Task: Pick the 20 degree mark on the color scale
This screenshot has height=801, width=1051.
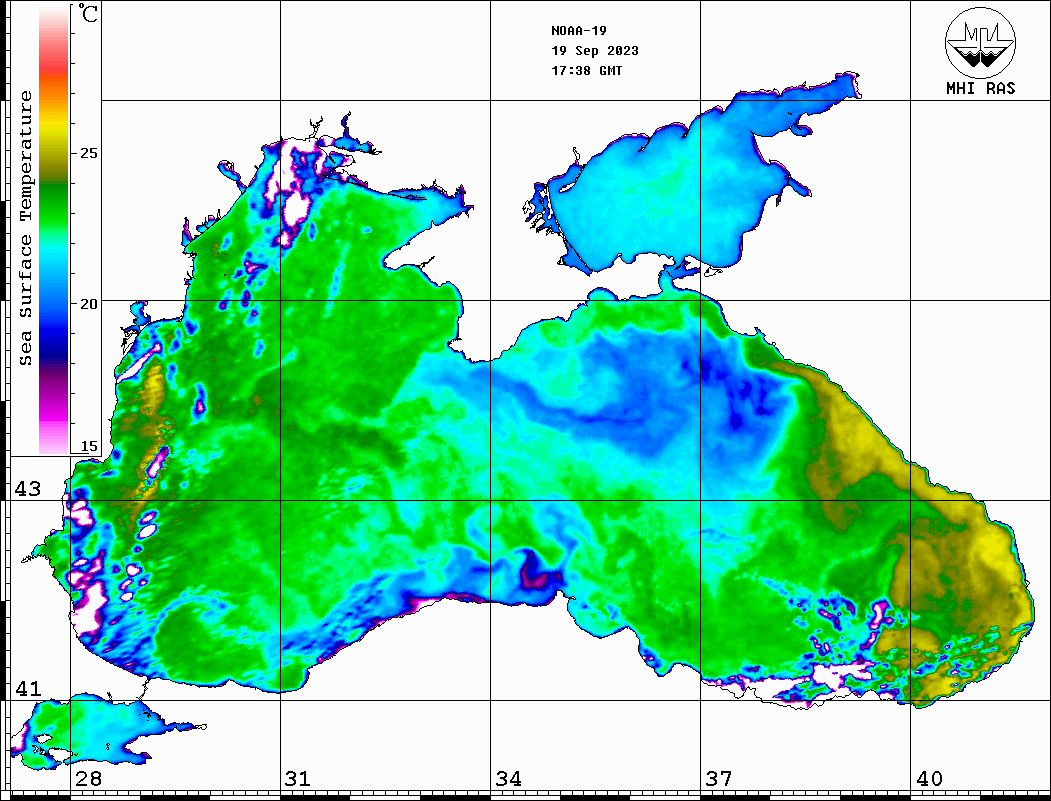Action: (x=89, y=303)
